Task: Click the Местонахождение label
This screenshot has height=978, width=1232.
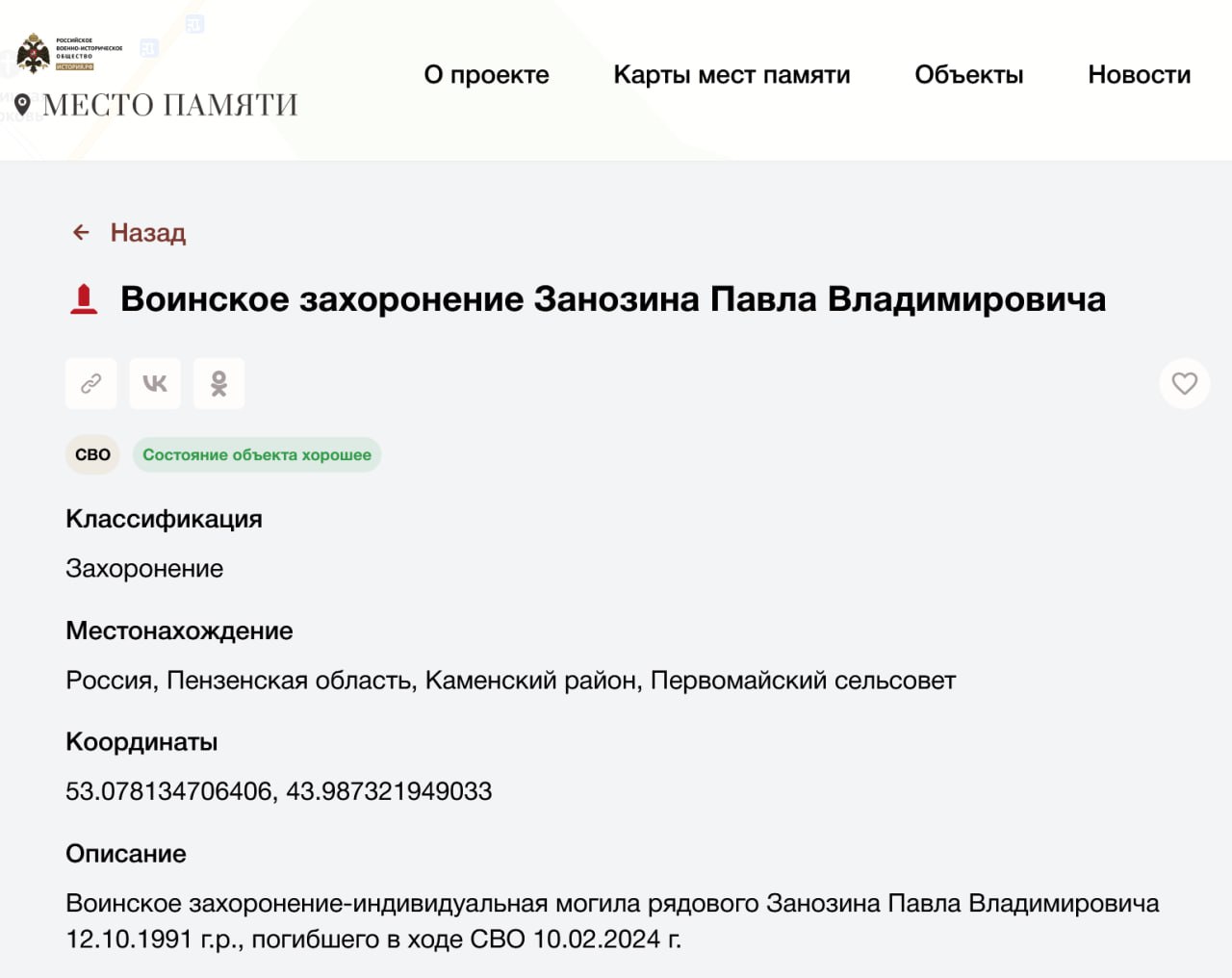Action: [179, 631]
